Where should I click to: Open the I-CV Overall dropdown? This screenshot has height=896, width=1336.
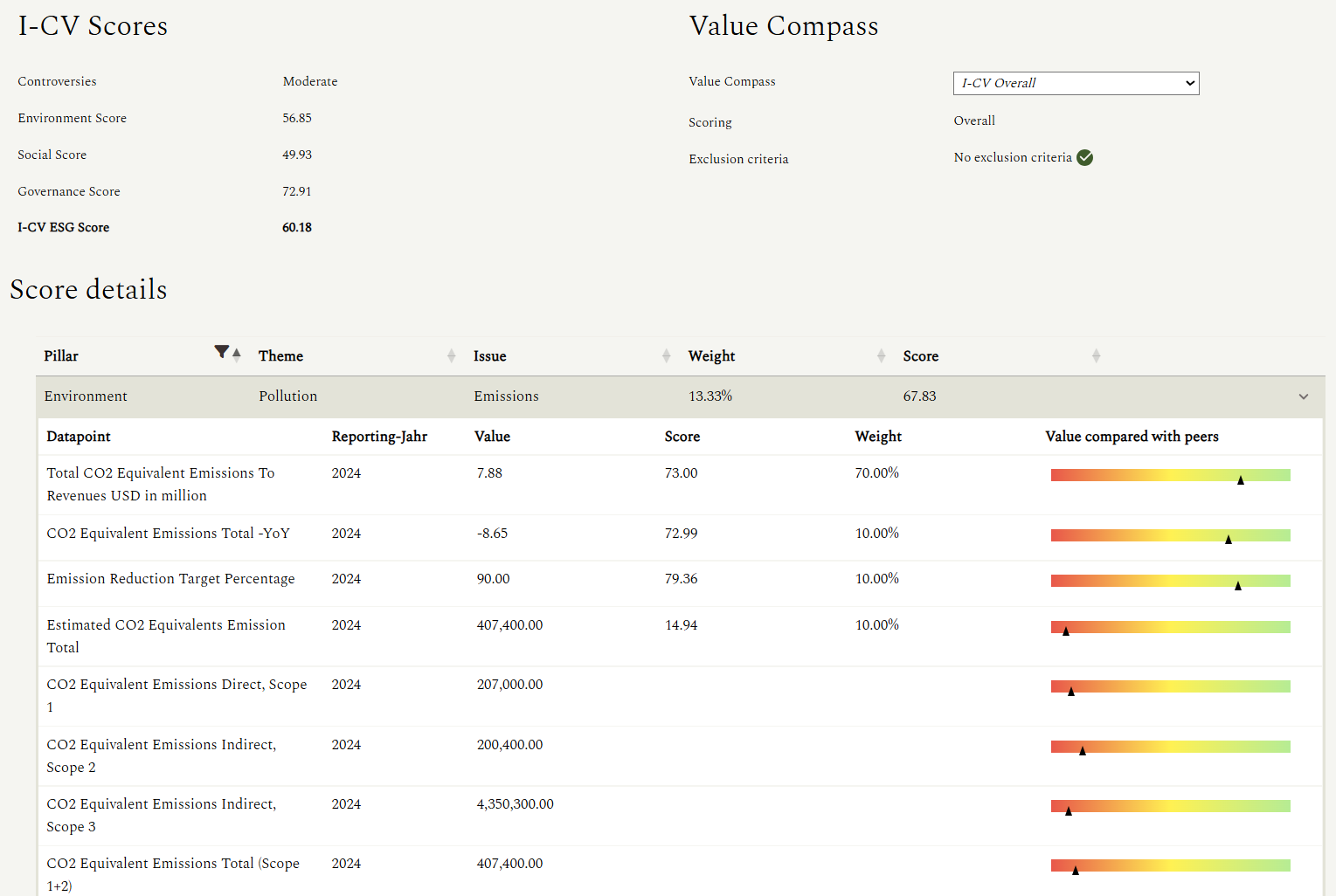(x=1076, y=83)
